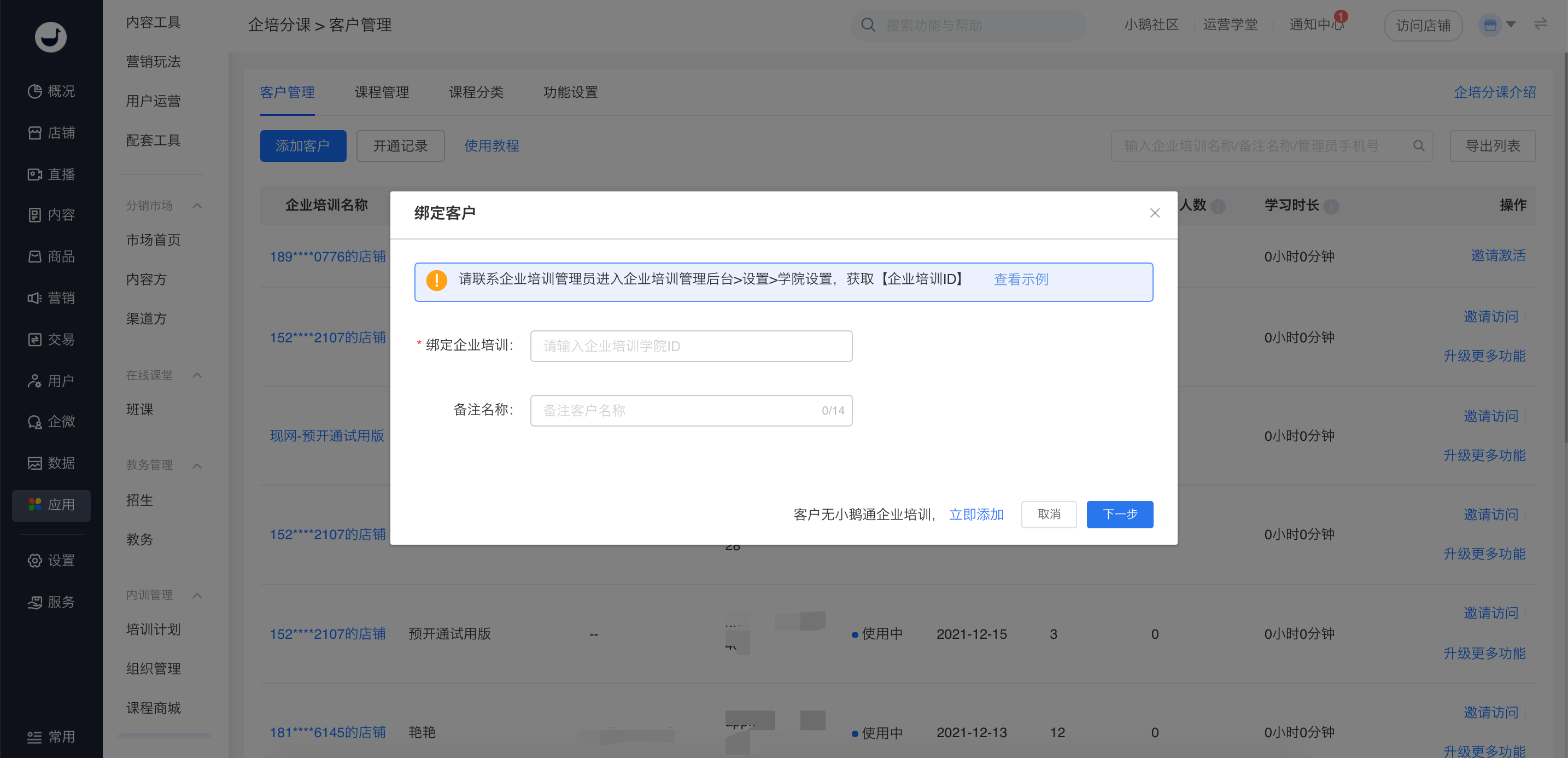Open 营销 in the left sidebar

coord(51,298)
